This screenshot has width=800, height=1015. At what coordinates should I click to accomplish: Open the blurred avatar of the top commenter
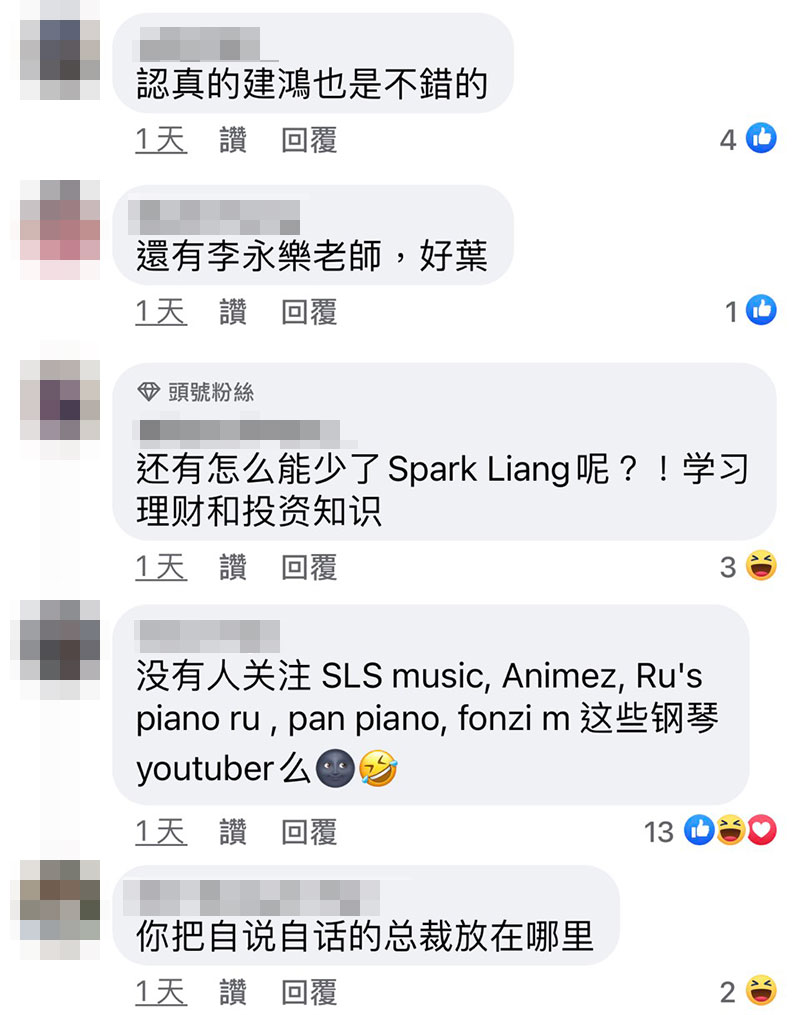point(60,60)
